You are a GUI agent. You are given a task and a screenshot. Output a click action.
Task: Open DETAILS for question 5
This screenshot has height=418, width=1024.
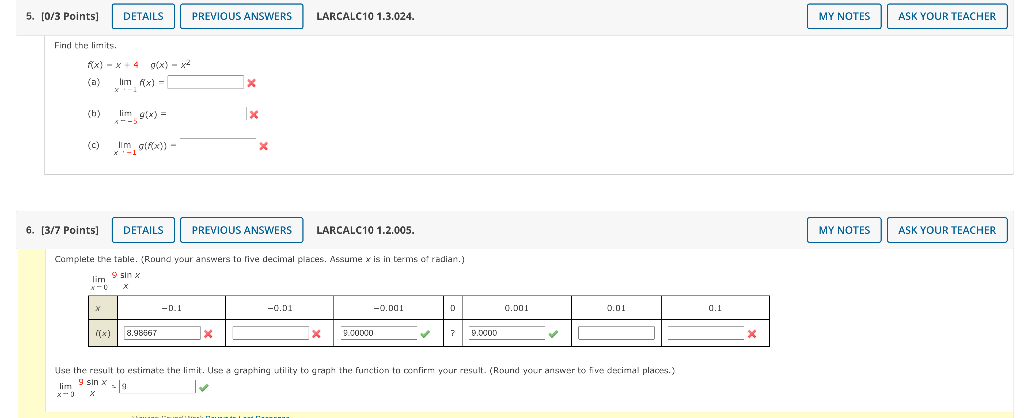[143, 16]
